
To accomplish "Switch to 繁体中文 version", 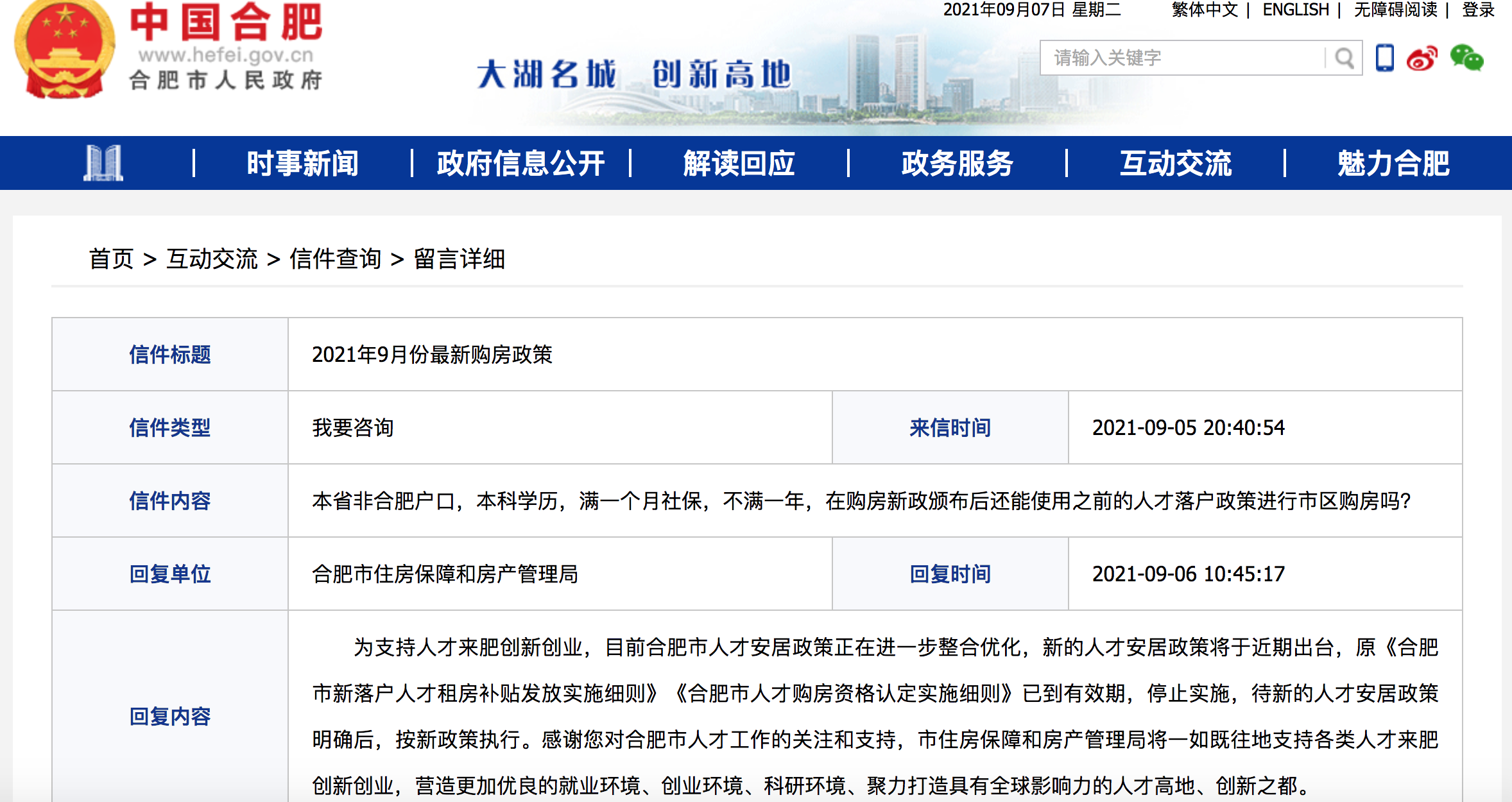I will (x=1205, y=10).
